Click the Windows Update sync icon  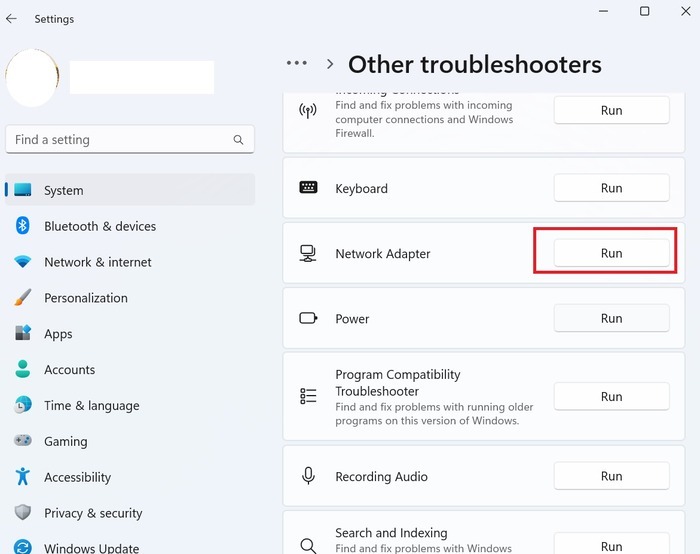point(23,547)
